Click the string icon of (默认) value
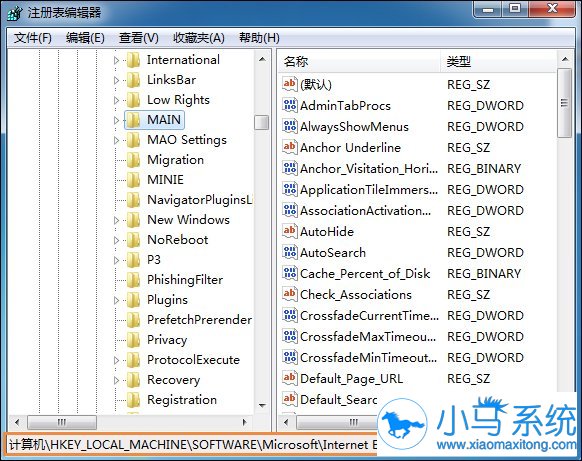This screenshot has height=461, width=582. click(x=290, y=84)
